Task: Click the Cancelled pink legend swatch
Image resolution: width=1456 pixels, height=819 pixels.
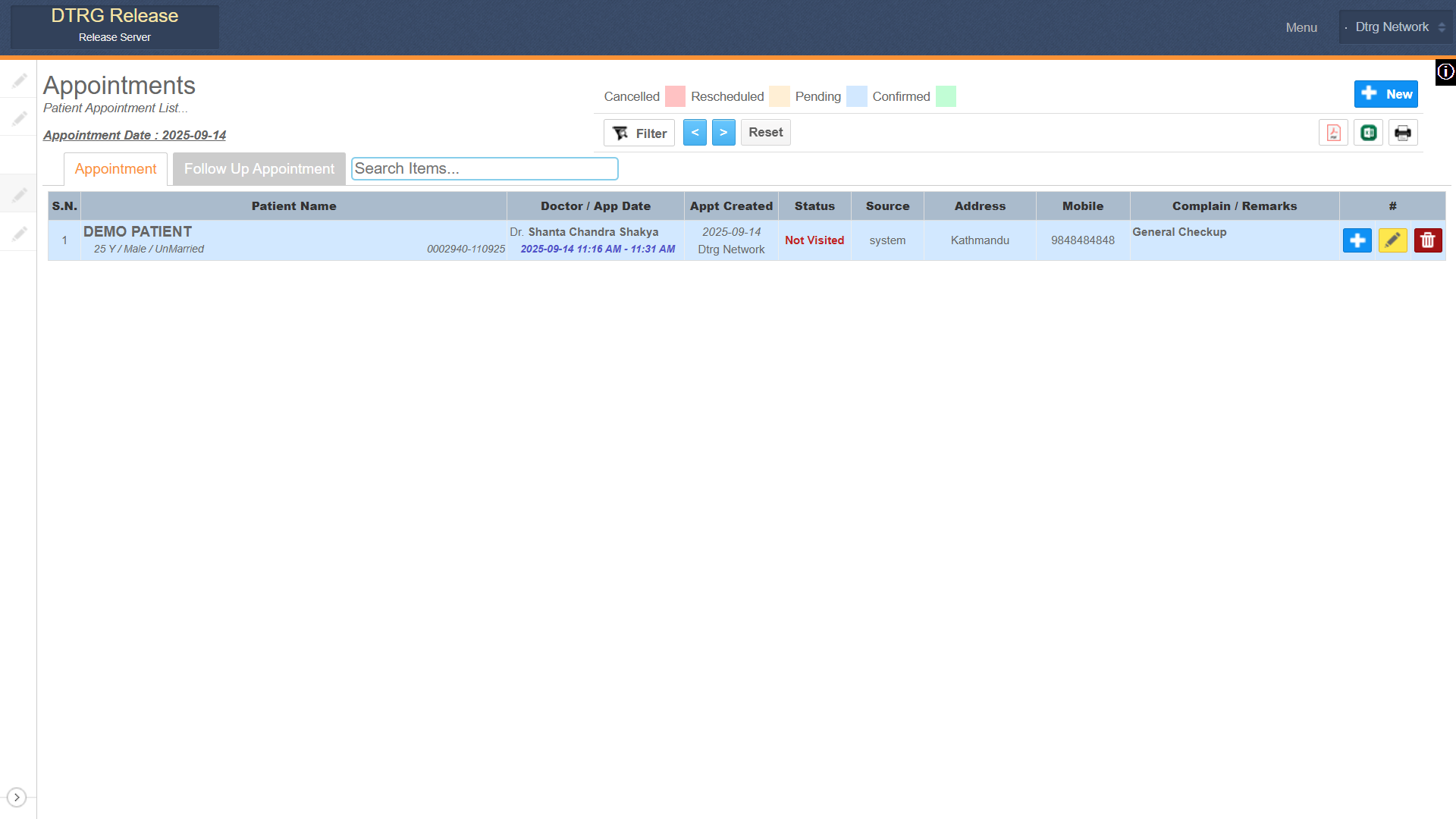Action: point(675,96)
